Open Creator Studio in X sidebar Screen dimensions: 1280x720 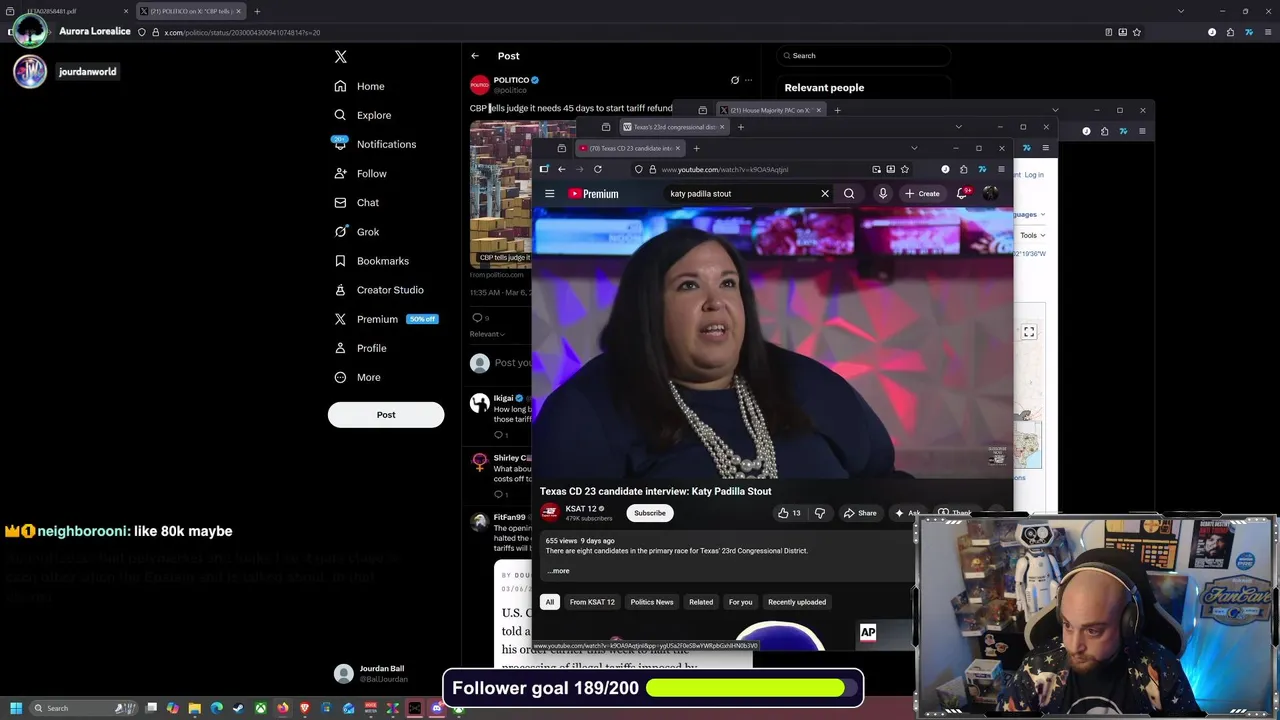coord(378,290)
